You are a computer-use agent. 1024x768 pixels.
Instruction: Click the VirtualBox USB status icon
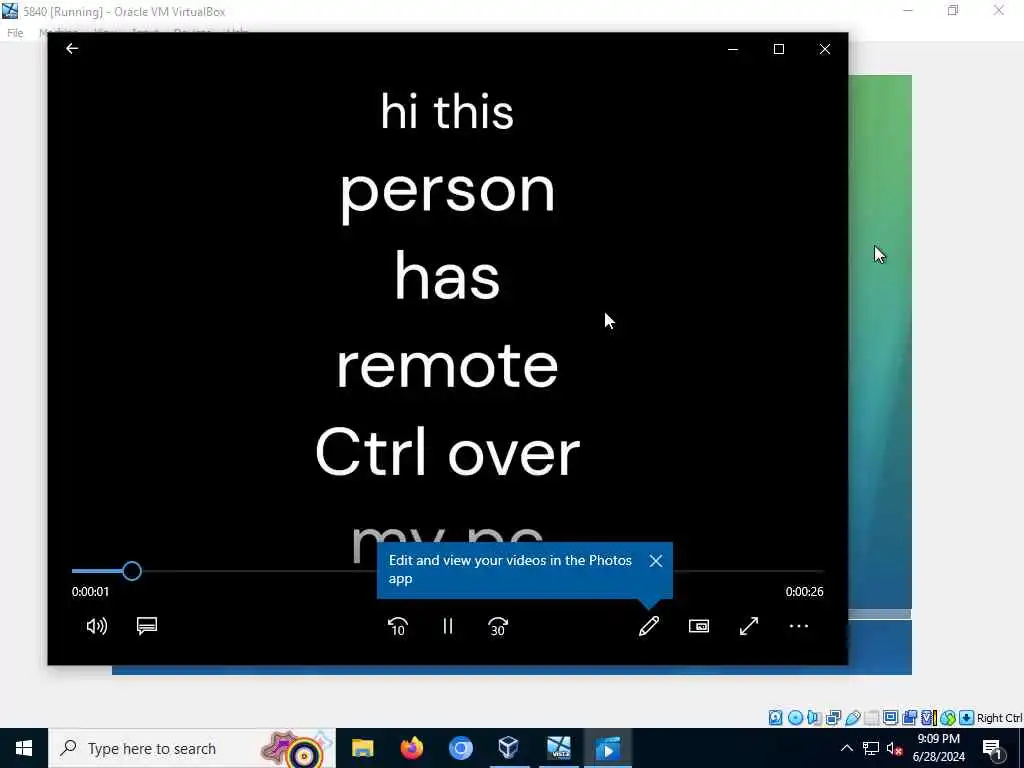pyautogui.click(x=852, y=718)
